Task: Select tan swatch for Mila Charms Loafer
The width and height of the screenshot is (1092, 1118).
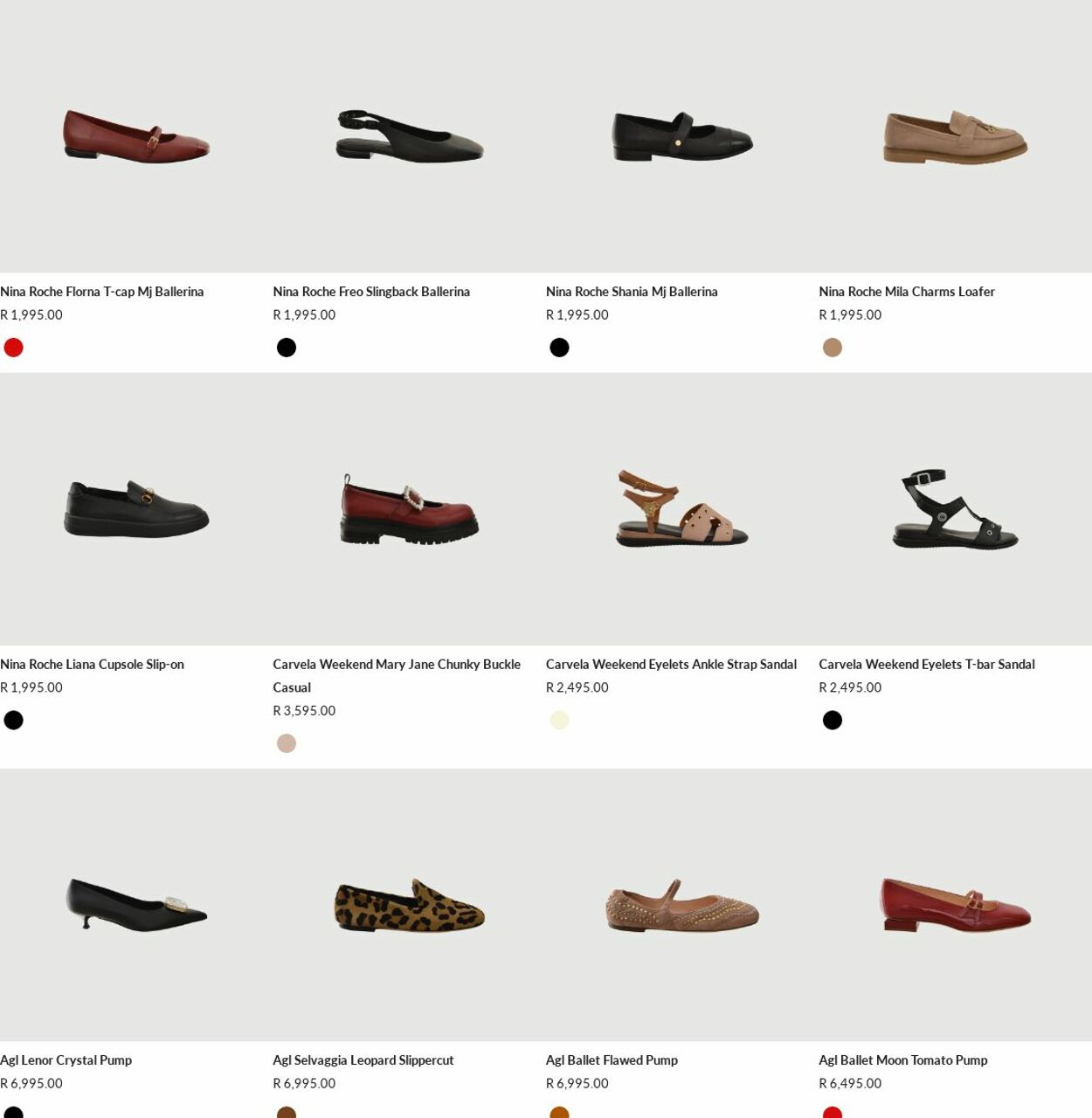Action: 833,348
